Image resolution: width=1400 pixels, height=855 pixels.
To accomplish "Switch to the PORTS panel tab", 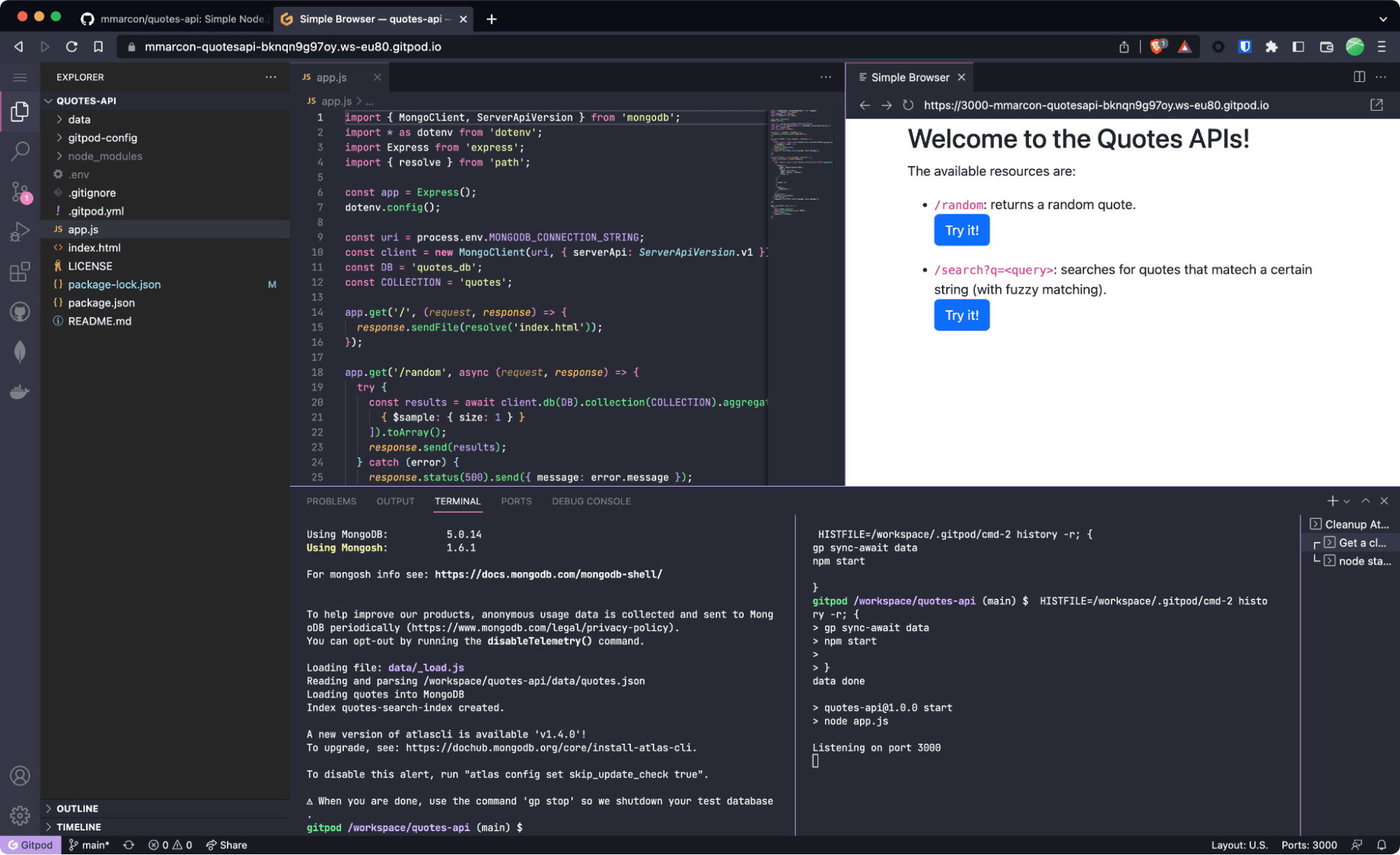I will pyautogui.click(x=516, y=501).
